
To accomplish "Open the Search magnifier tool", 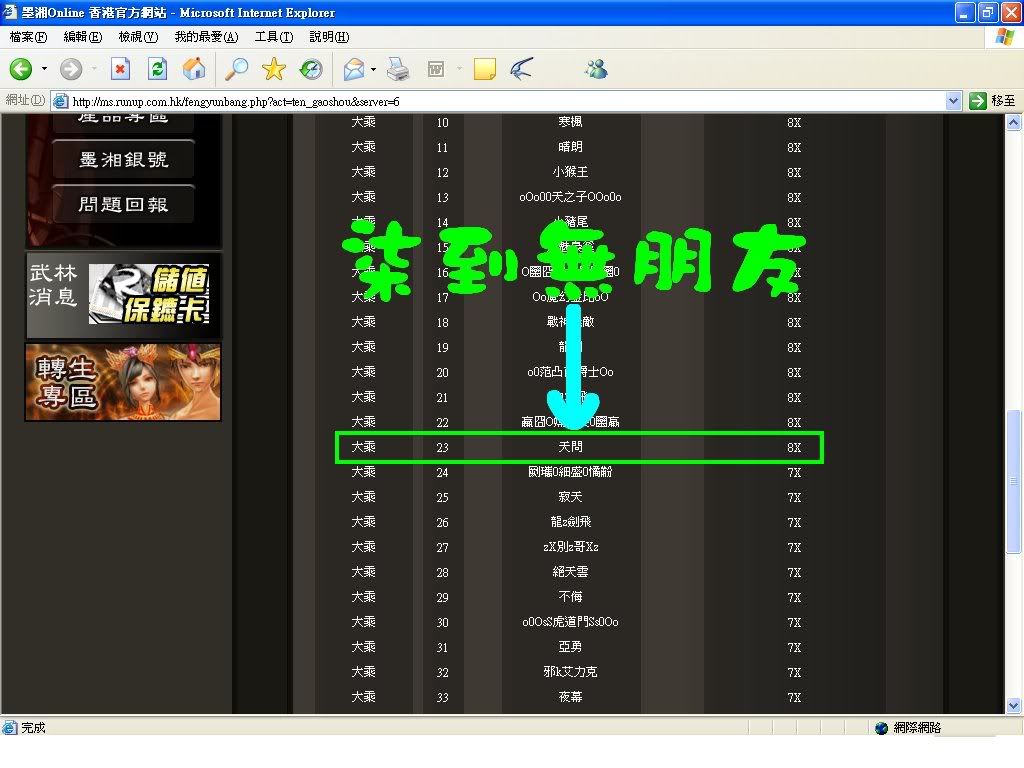I will click(236, 69).
